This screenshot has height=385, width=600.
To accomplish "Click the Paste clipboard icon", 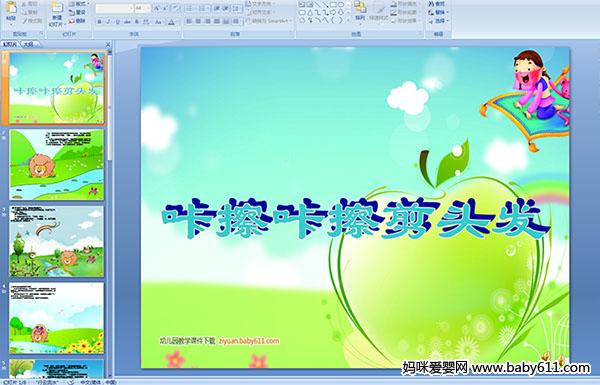I will 11,11.
